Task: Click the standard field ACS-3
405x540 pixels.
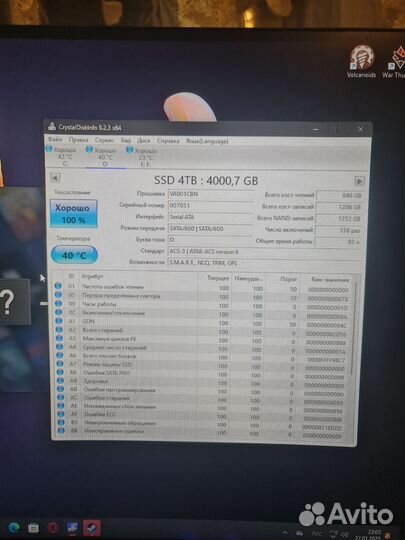Action: click(x=264, y=252)
